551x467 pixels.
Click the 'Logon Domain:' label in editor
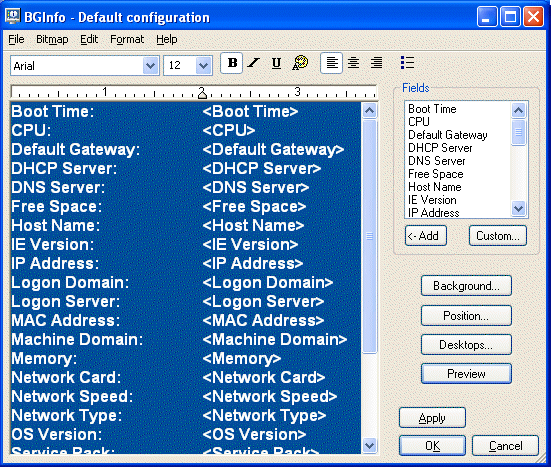(70, 283)
